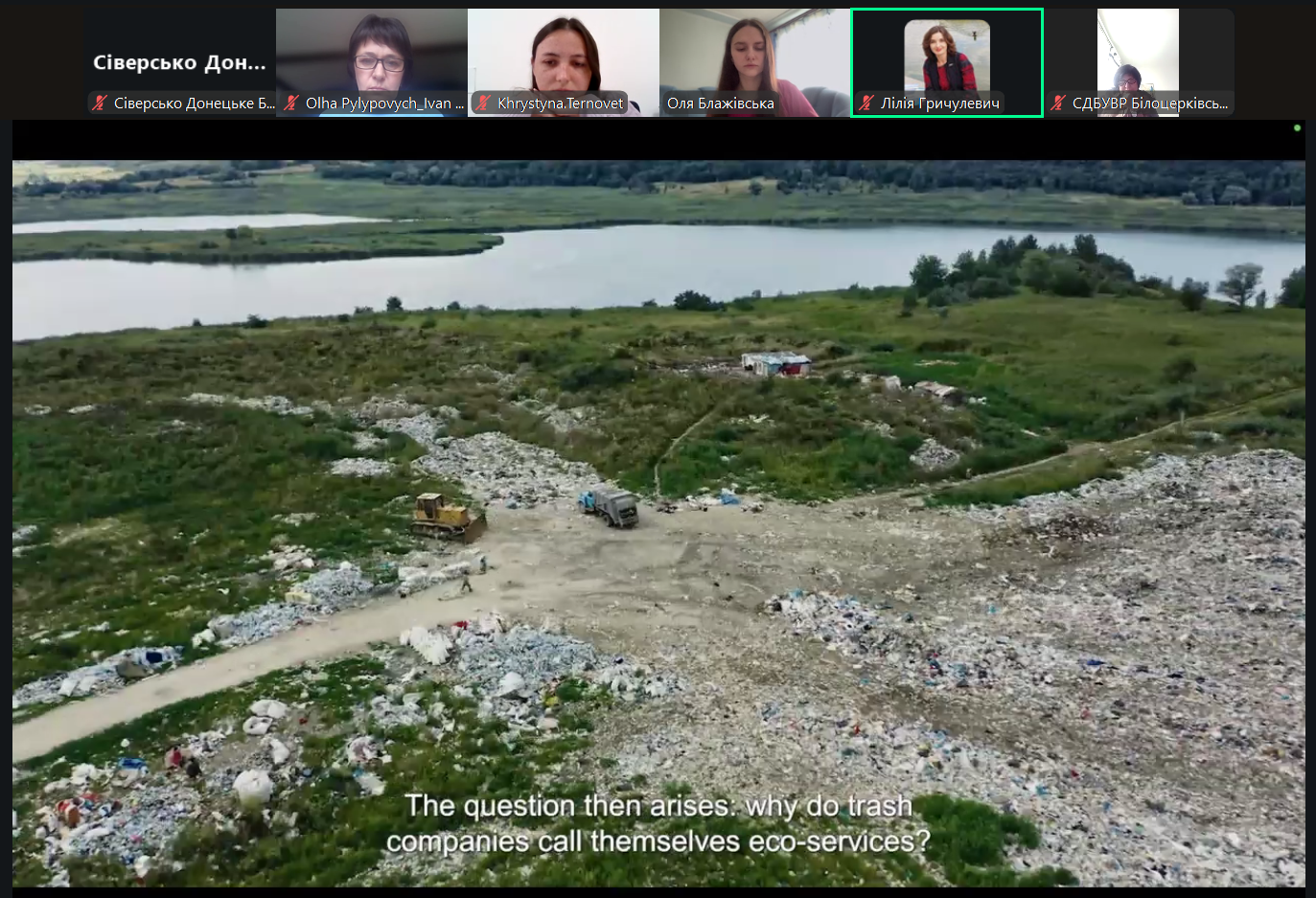Click muted mic icon beside Olha Pylypovych
The height and width of the screenshot is (898, 1316).
coord(291,104)
